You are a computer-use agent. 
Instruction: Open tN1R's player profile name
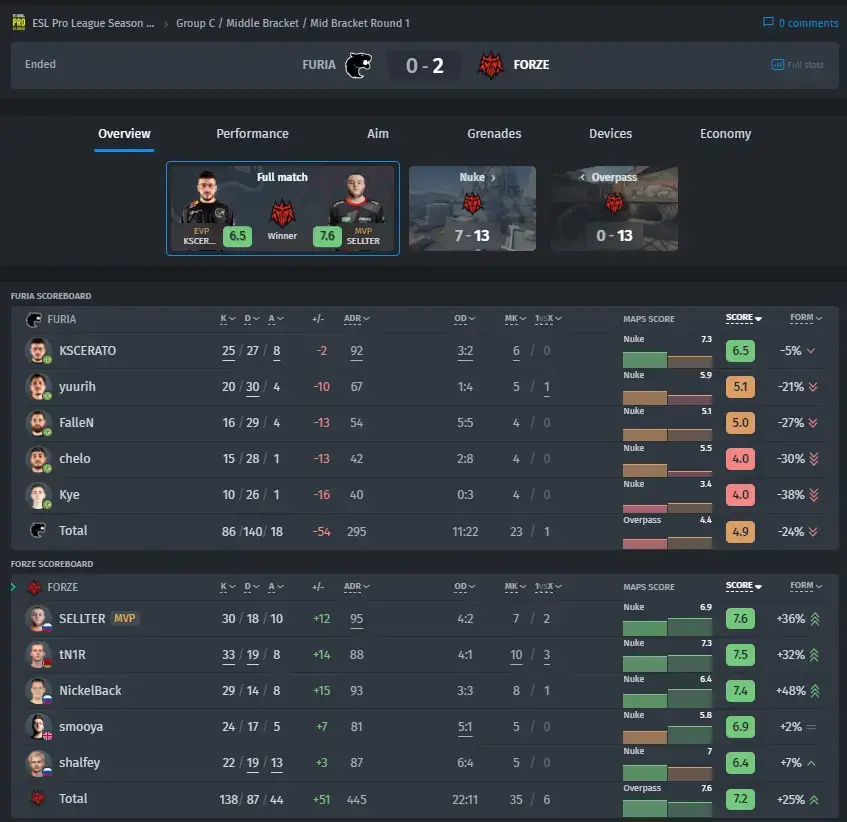72,655
